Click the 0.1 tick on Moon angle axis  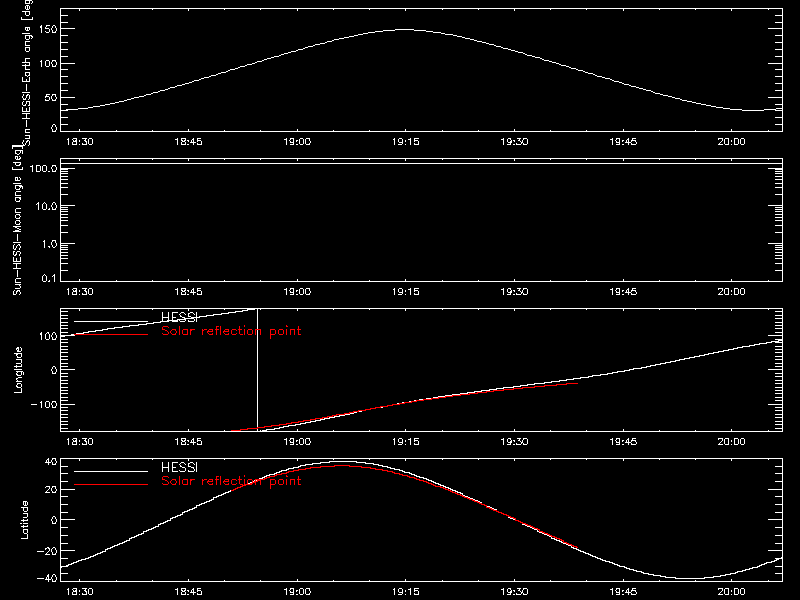(49, 278)
